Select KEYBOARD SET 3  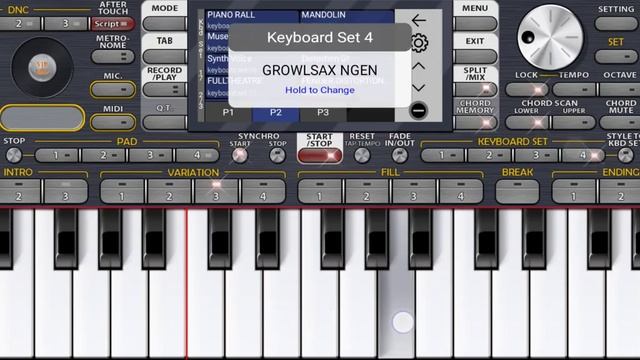(537, 156)
